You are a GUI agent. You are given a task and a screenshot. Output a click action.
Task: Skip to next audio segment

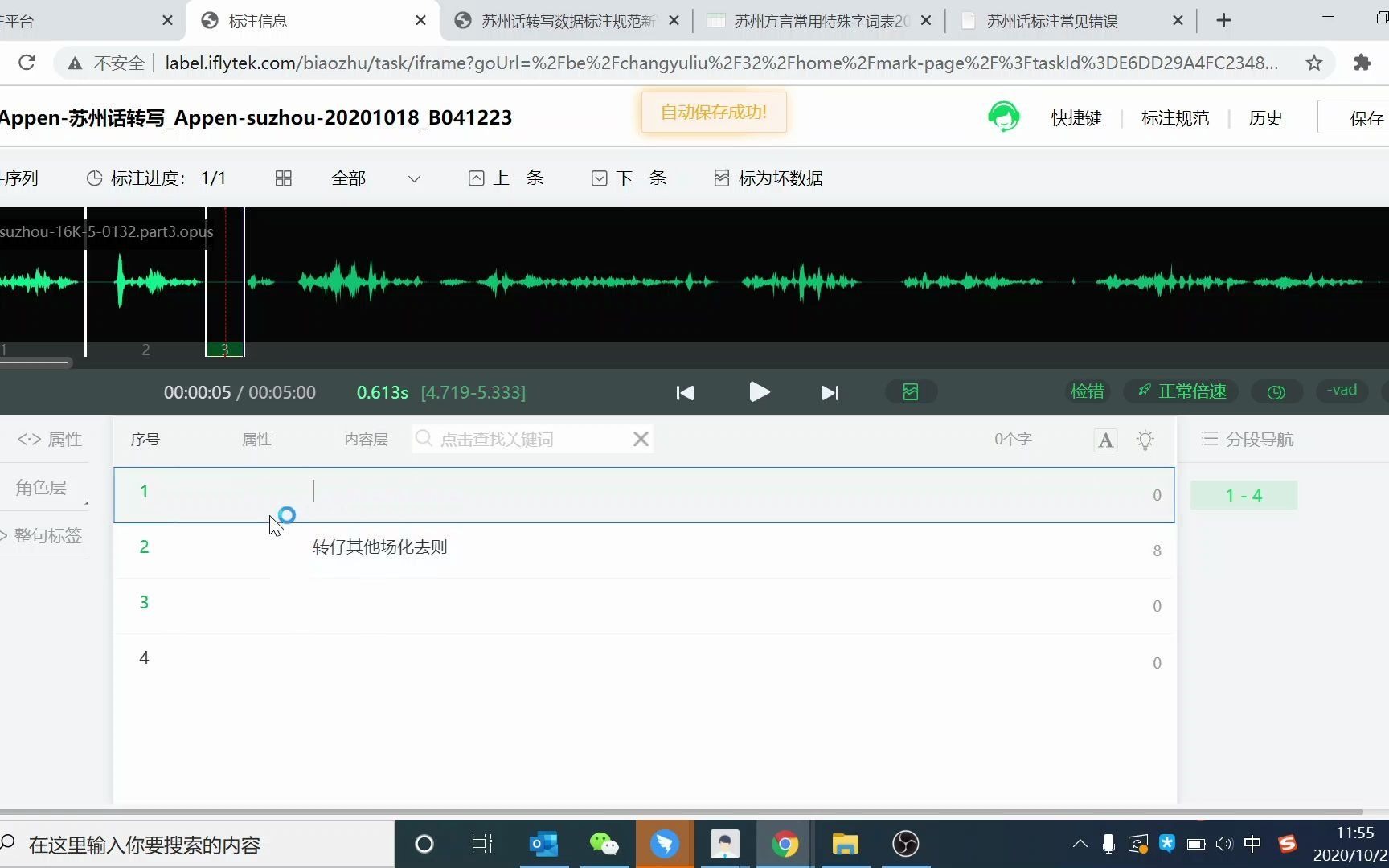pyautogui.click(x=830, y=393)
